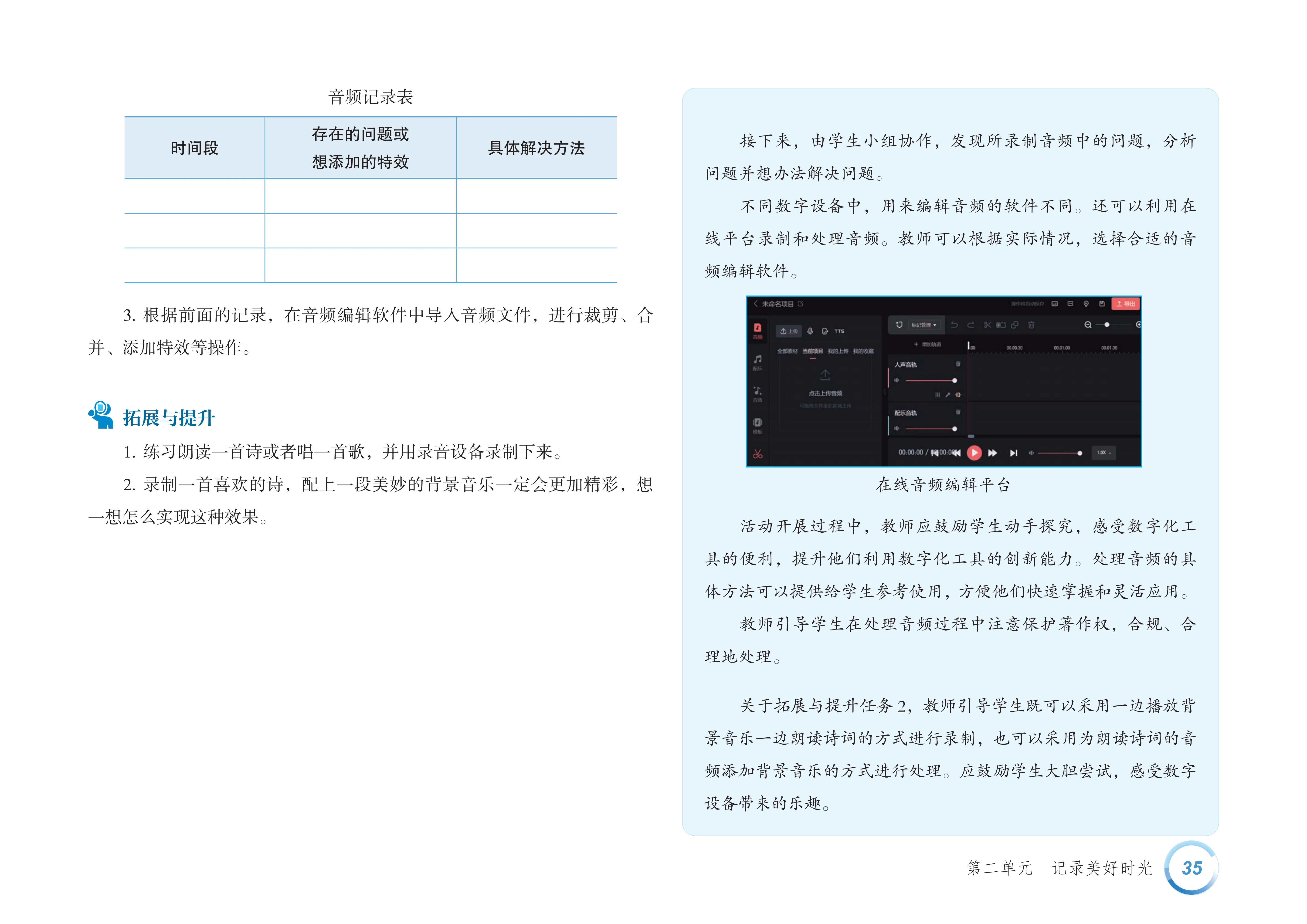Open the 1.0X playback speed dropdown
The width and height of the screenshot is (1307, 924).
coord(1103,453)
